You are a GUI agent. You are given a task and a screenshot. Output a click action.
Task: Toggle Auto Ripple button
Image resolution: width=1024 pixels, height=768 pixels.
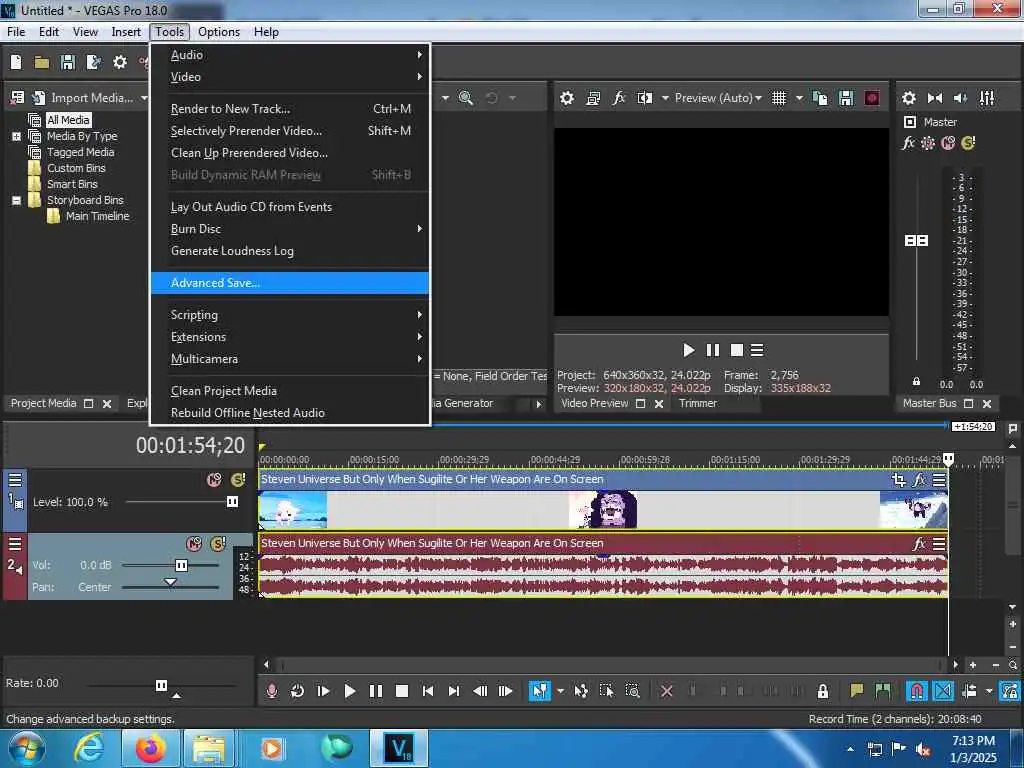[x=969, y=691]
